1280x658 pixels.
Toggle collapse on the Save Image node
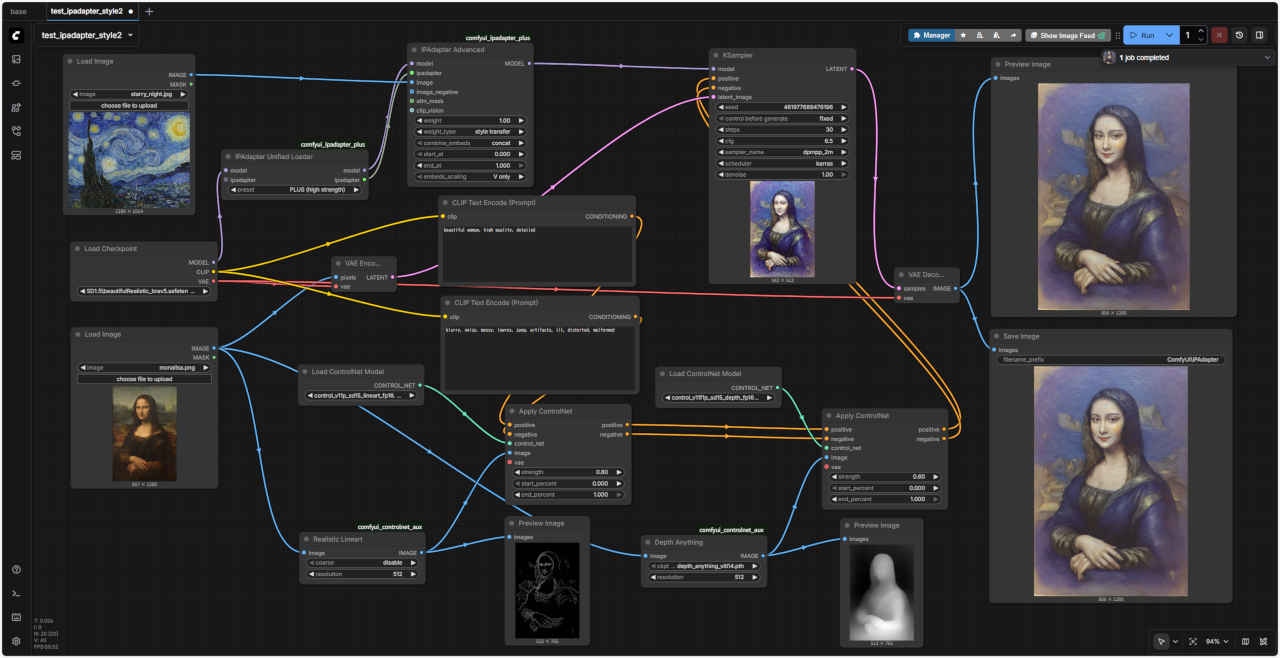click(997, 336)
